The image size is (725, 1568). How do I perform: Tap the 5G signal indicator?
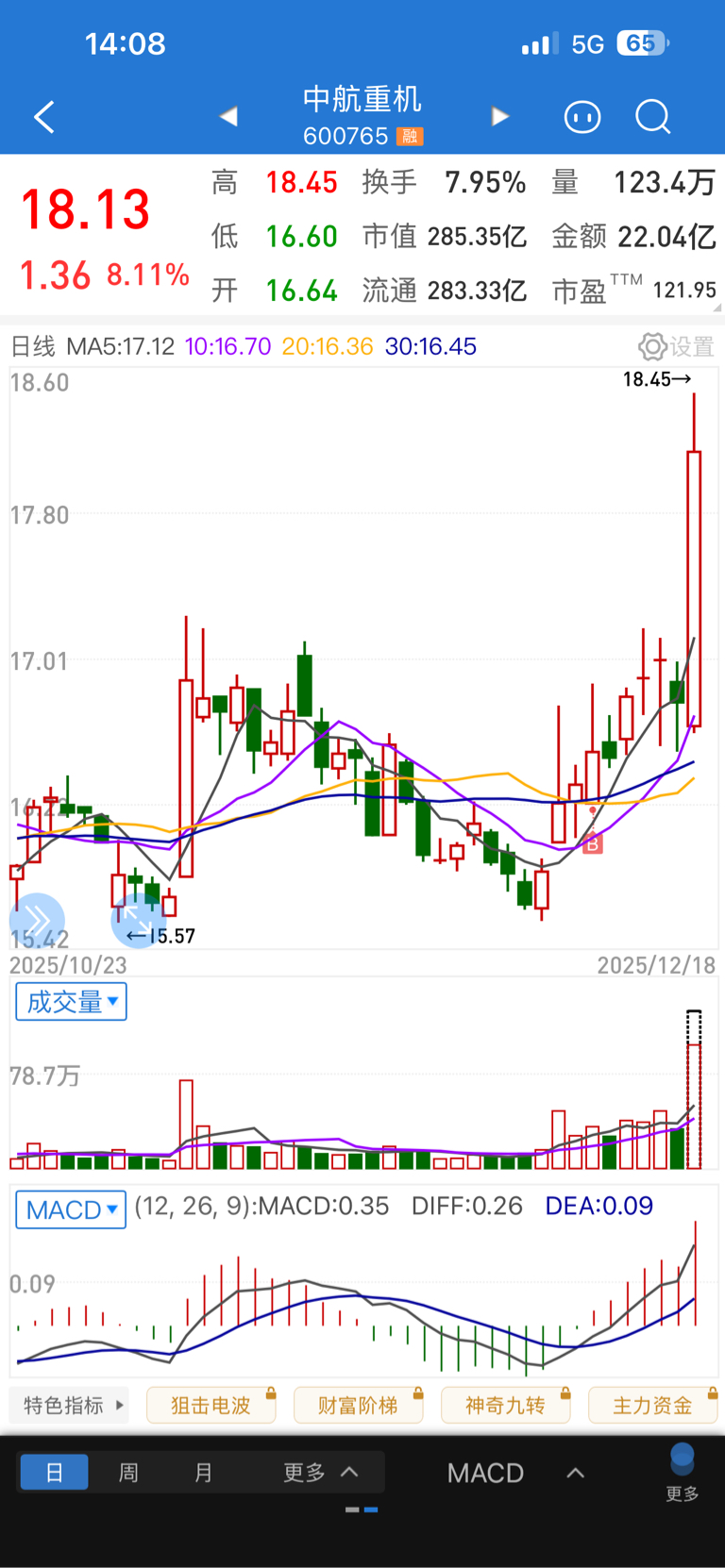(x=587, y=44)
